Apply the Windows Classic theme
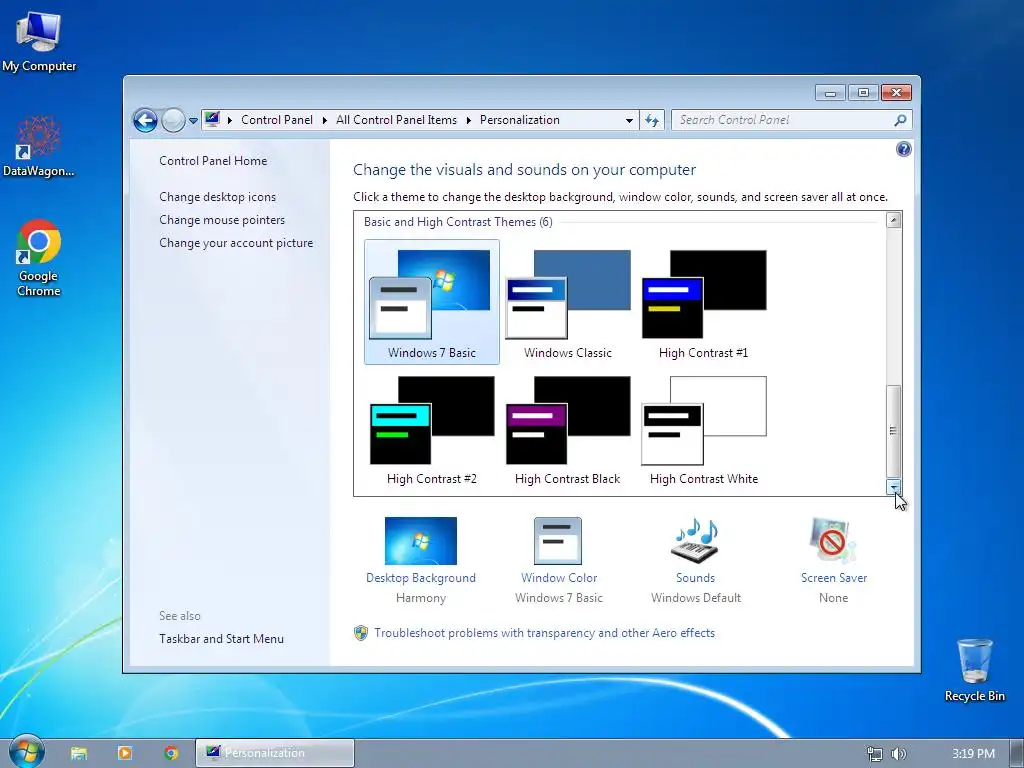Screen dimensions: 1024x768 568,302
